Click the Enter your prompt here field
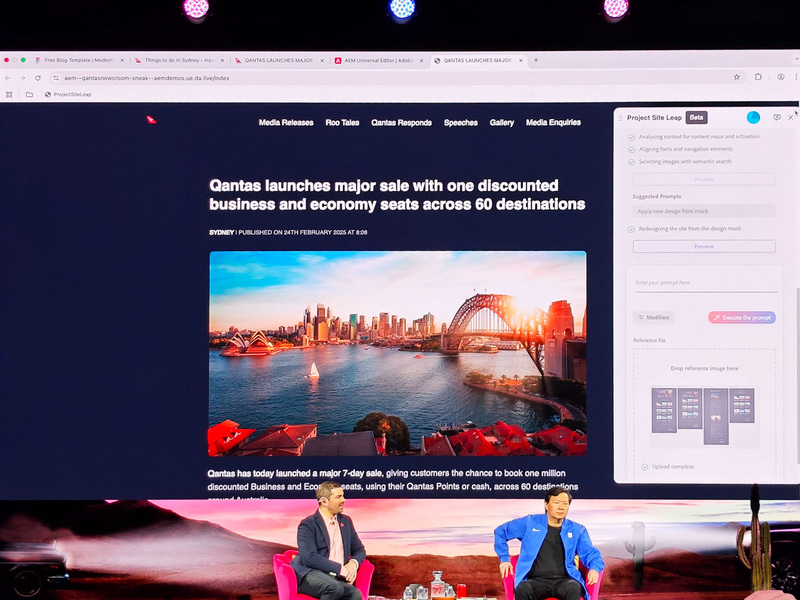The height and width of the screenshot is (600, 800). click(706, 284)
